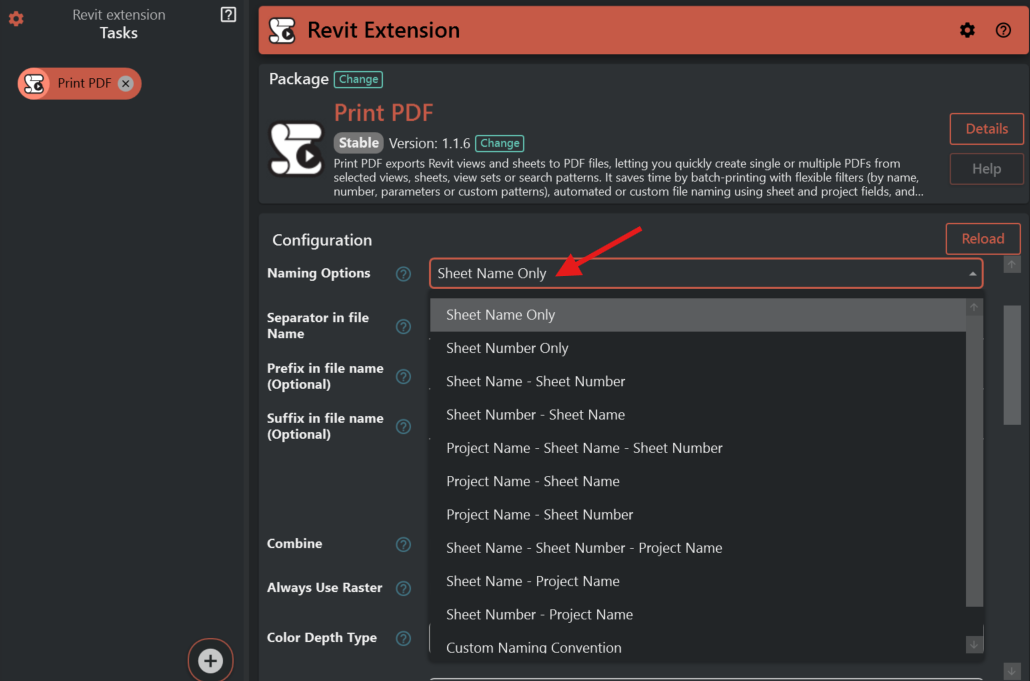Click help question mark in orange header
This screenshot has width=1030, height=681.
(1003, 30)
